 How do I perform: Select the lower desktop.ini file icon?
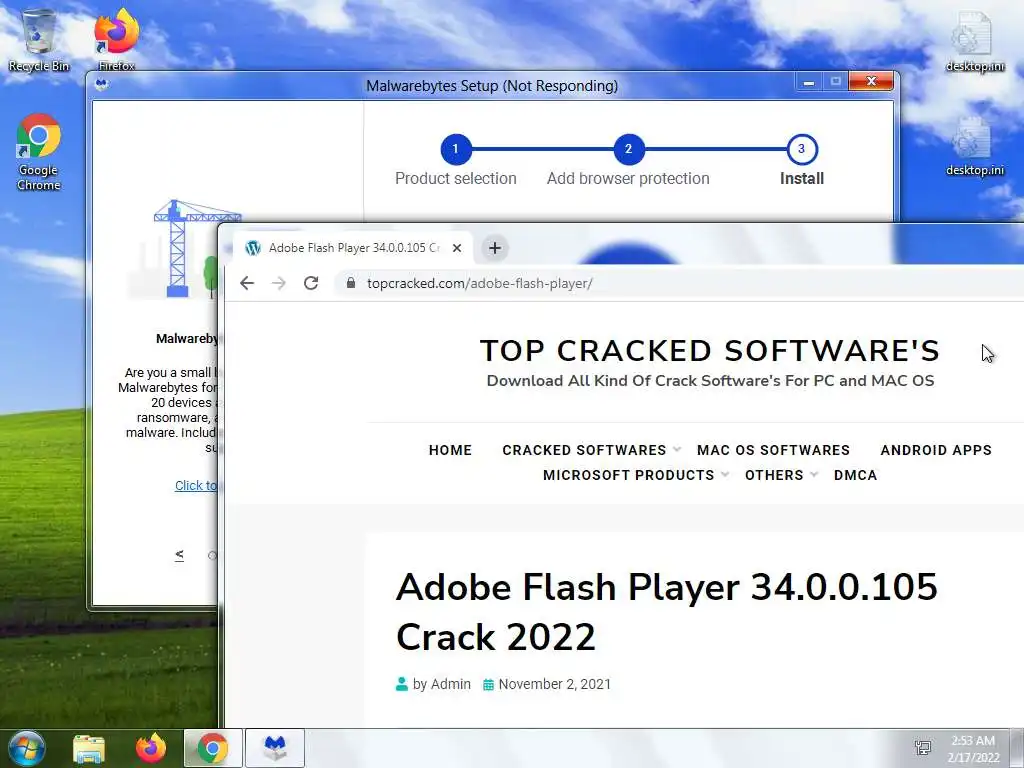tap(974, 146)
